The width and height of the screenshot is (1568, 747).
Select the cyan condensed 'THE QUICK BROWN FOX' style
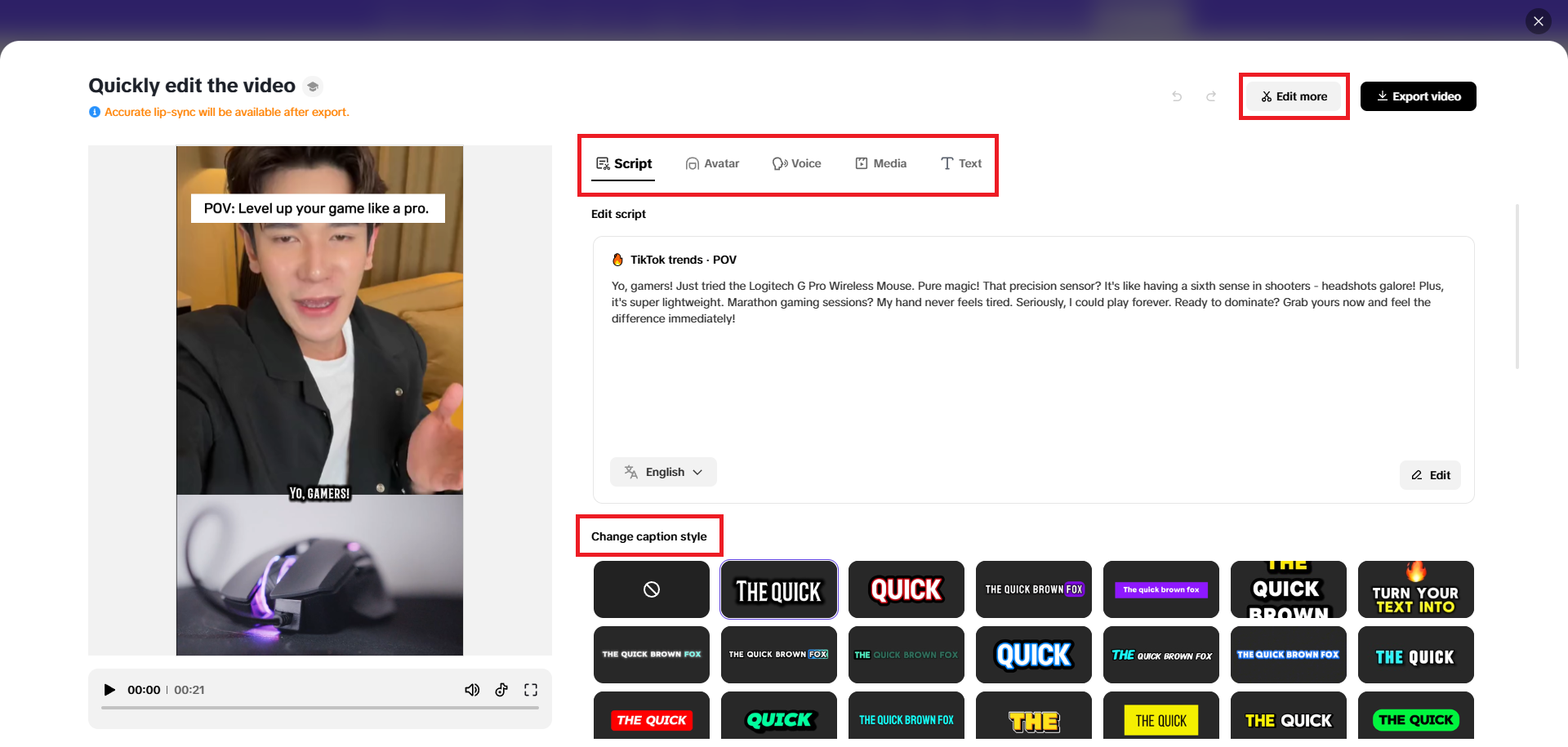pos(906,718)
